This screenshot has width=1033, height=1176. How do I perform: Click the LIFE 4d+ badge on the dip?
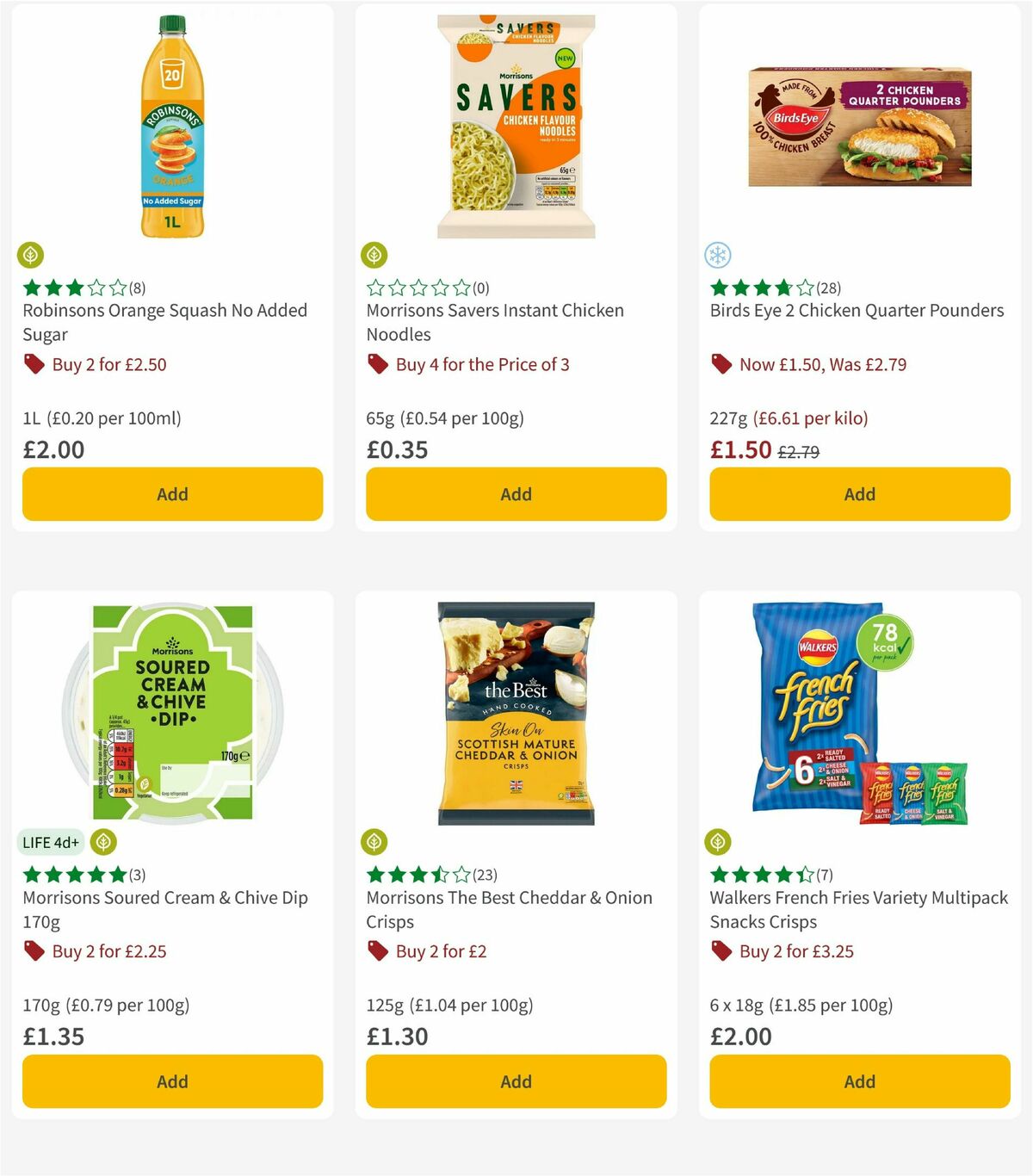[51, 843]
